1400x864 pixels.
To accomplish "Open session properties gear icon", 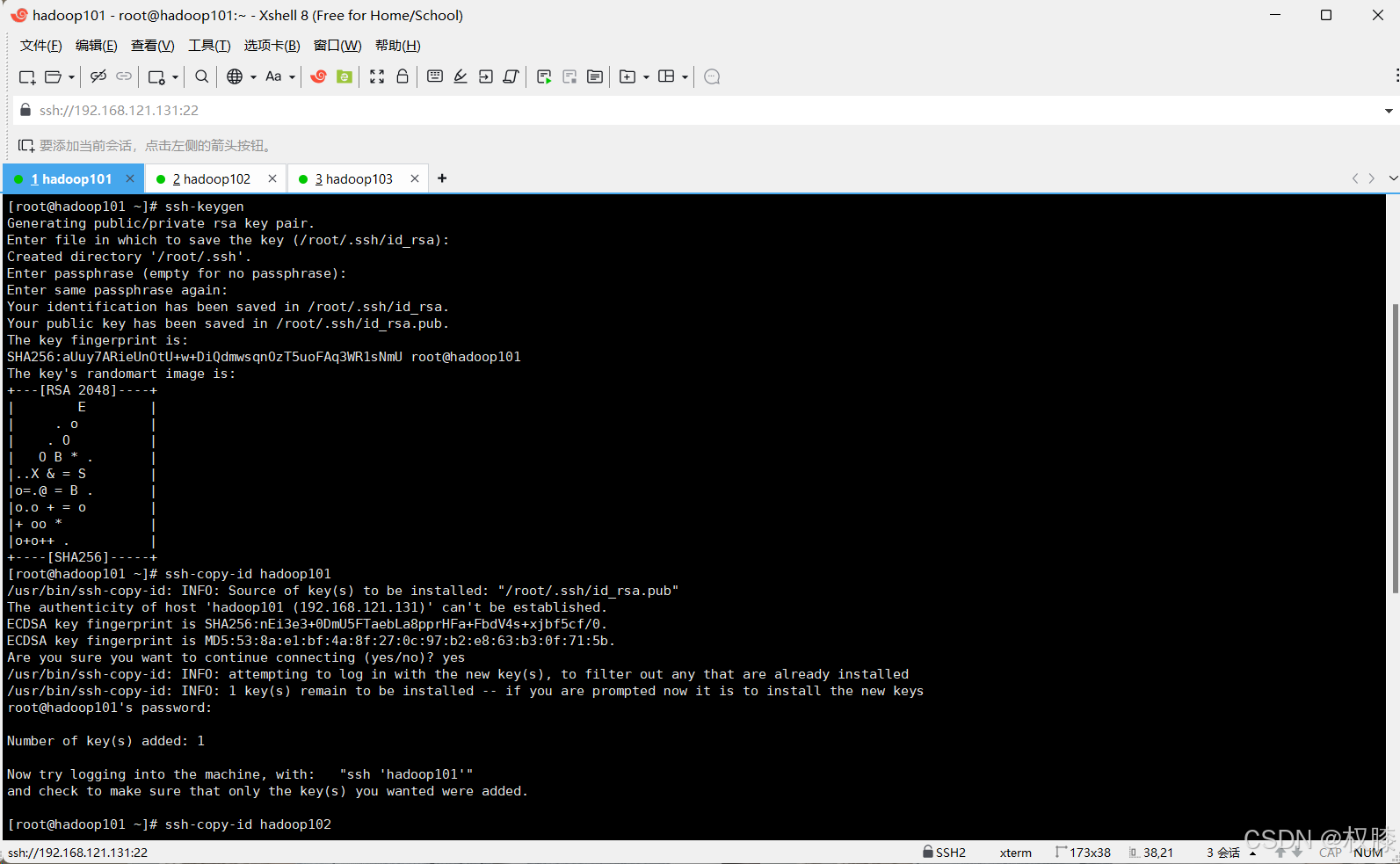I will pyautogui.click(x=156, y=77).
